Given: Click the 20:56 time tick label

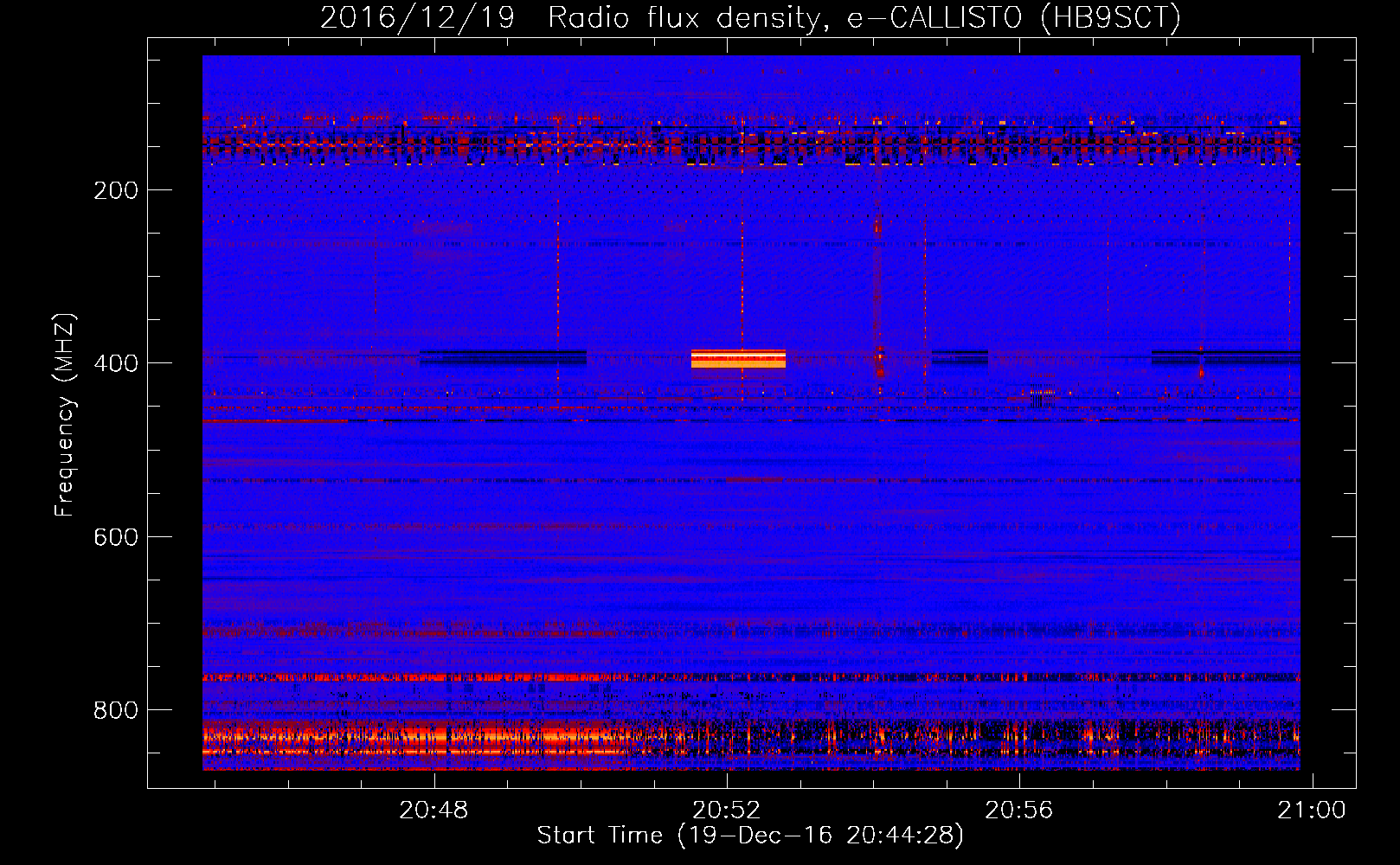Looking at the screenshot, I should (1019, 811).
